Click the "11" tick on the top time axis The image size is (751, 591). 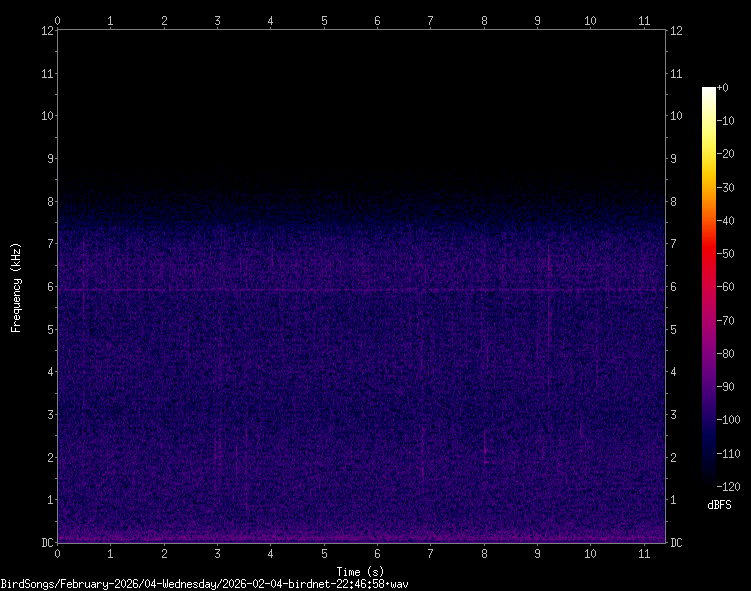[x=643, y=20]
